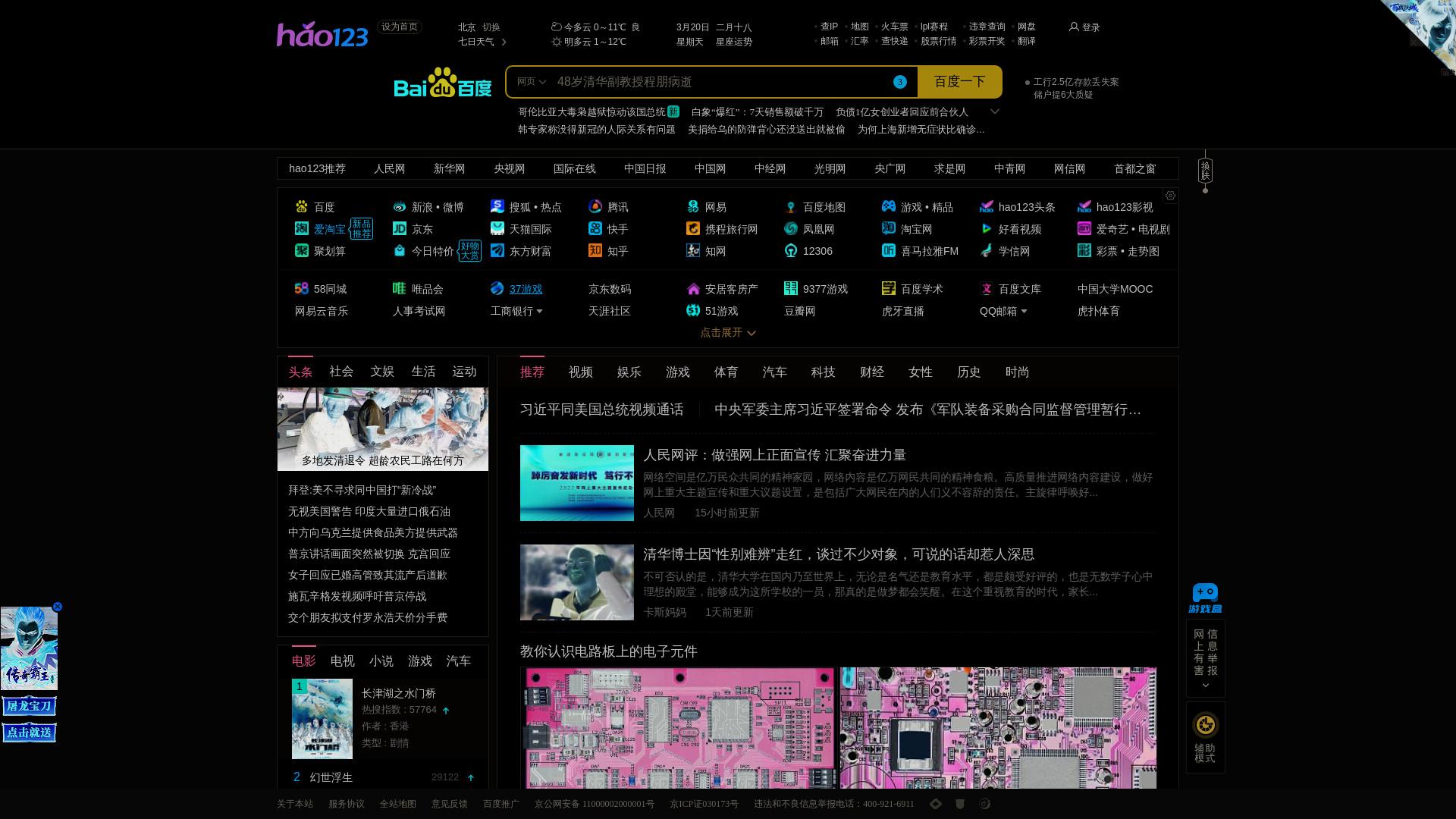Open the 游戏盒 game box icon

point(1205,598)
